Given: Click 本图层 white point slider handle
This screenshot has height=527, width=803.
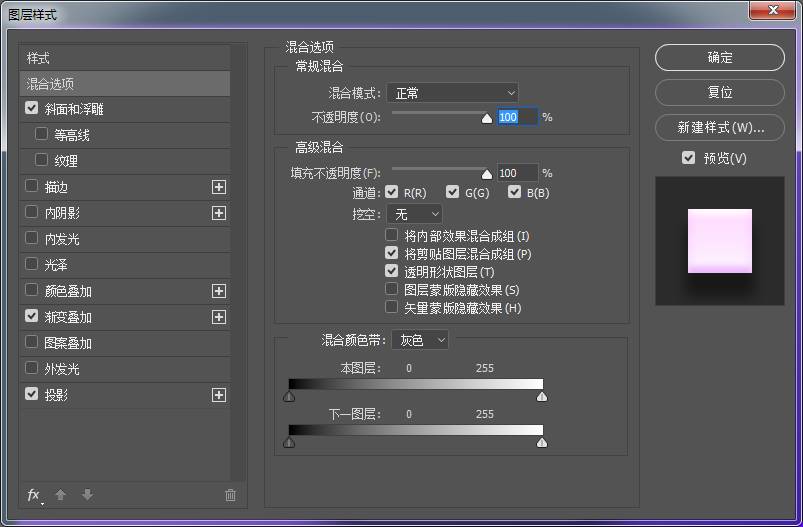Looking at the screenshot, I should click(542, 396).
